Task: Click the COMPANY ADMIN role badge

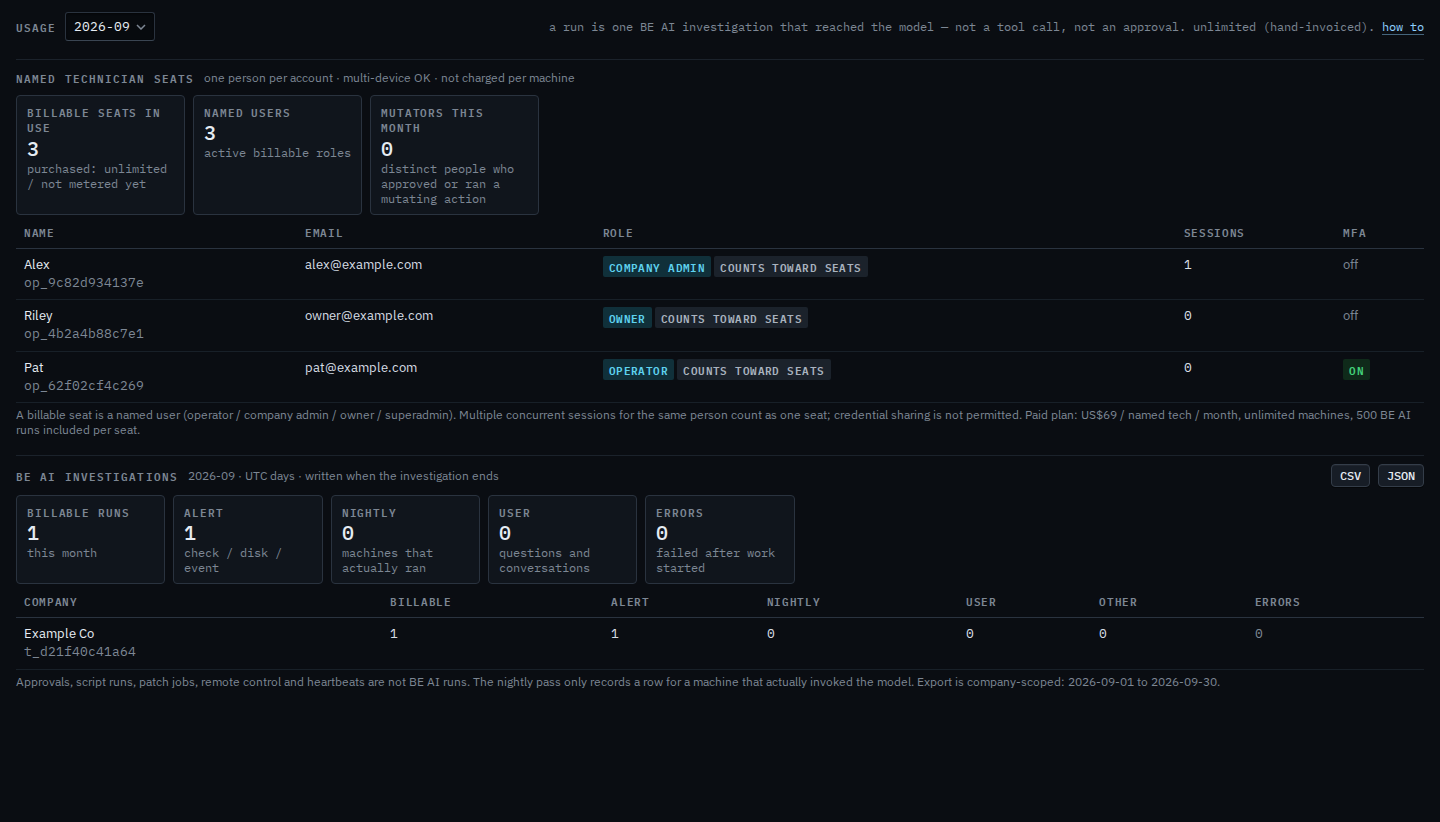Action: [657, 267]
